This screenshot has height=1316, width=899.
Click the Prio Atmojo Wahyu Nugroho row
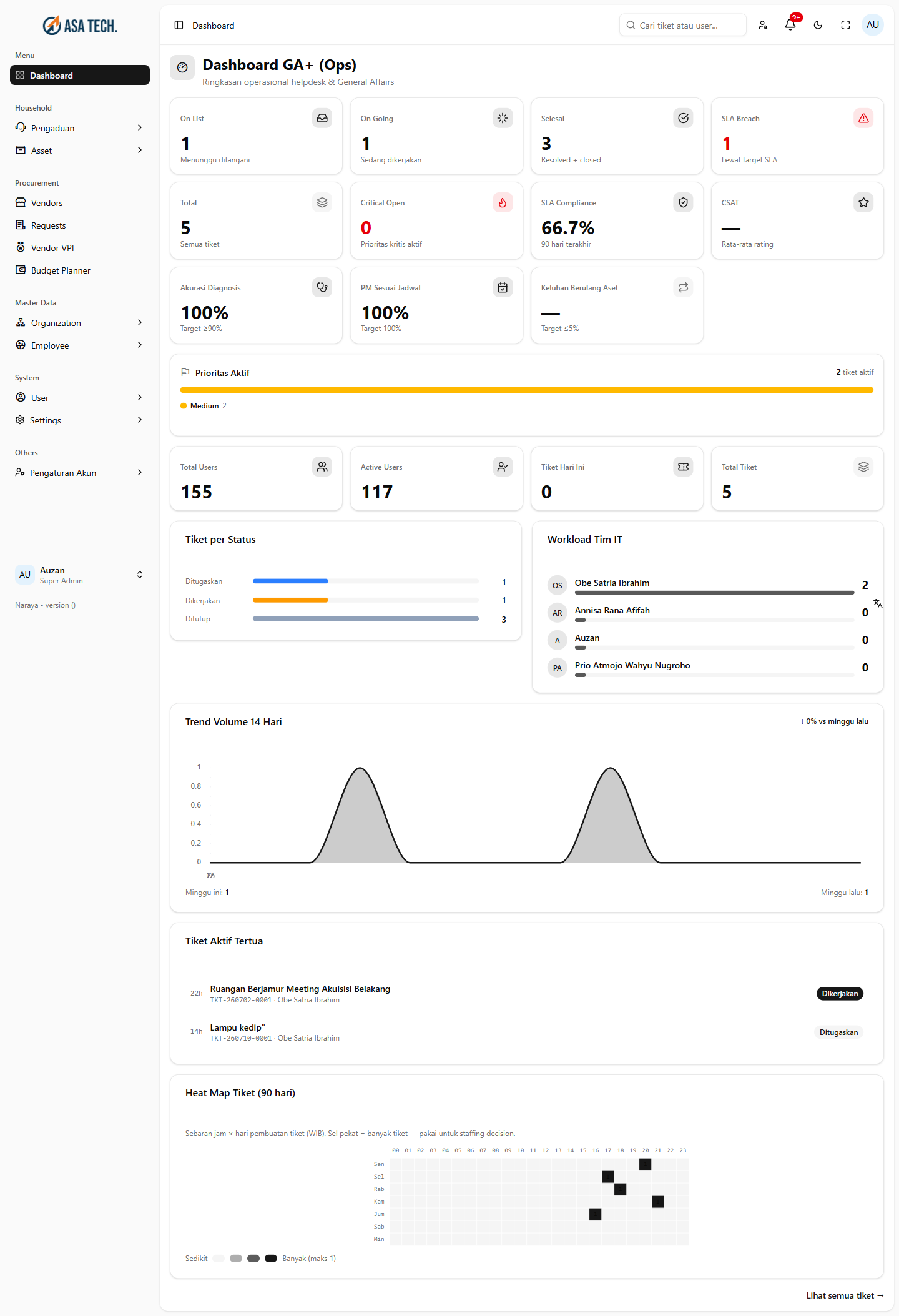(x=709, y=668)
